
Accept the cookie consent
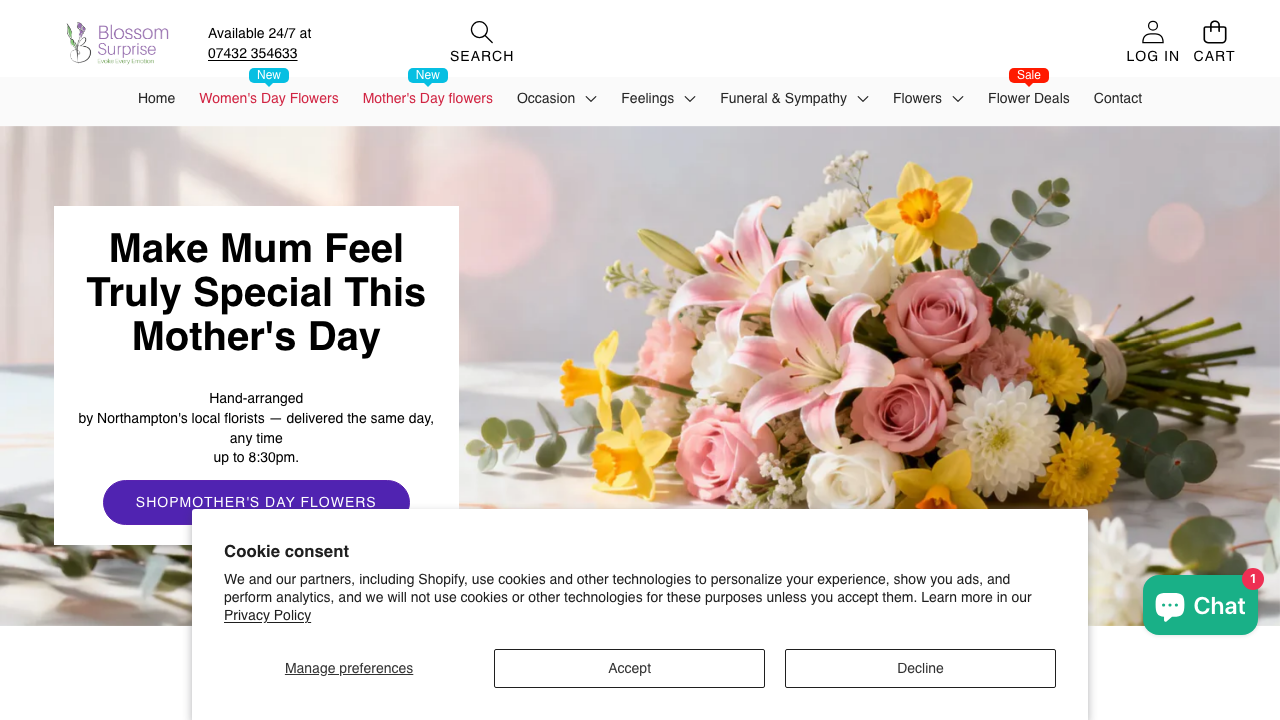point(629,668)
